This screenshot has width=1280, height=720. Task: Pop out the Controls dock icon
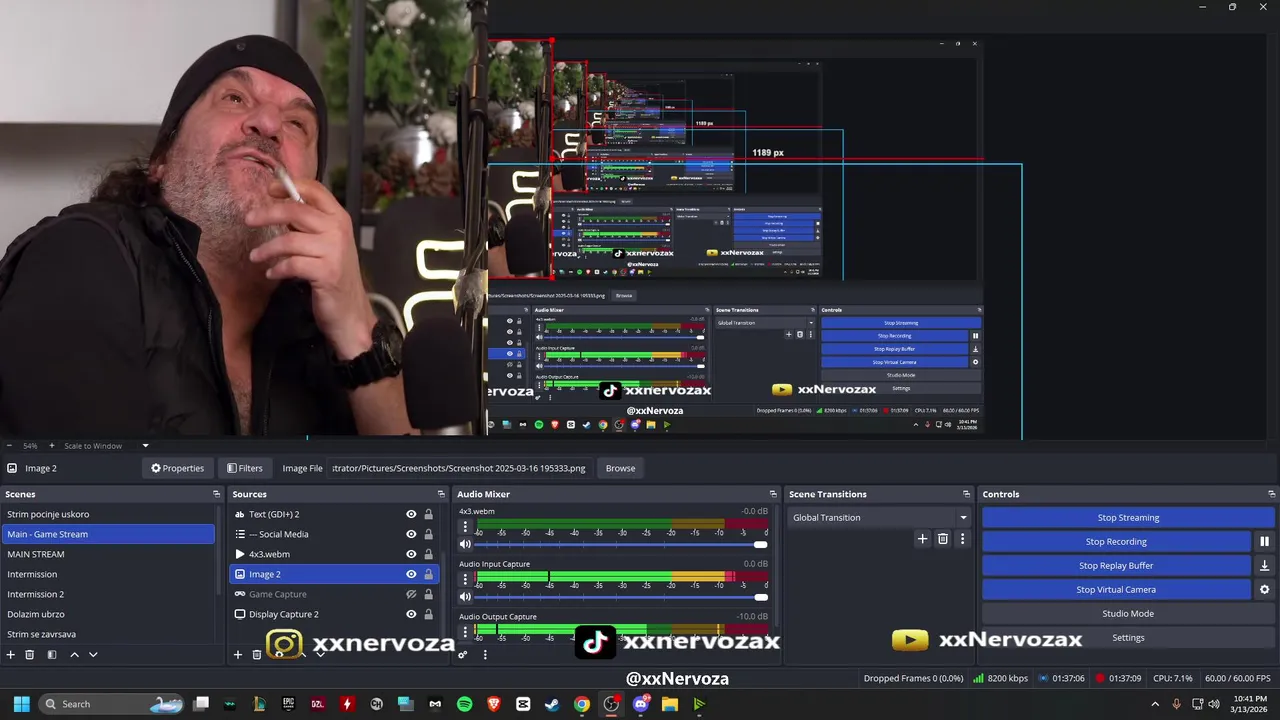(x=1271, y=494)
